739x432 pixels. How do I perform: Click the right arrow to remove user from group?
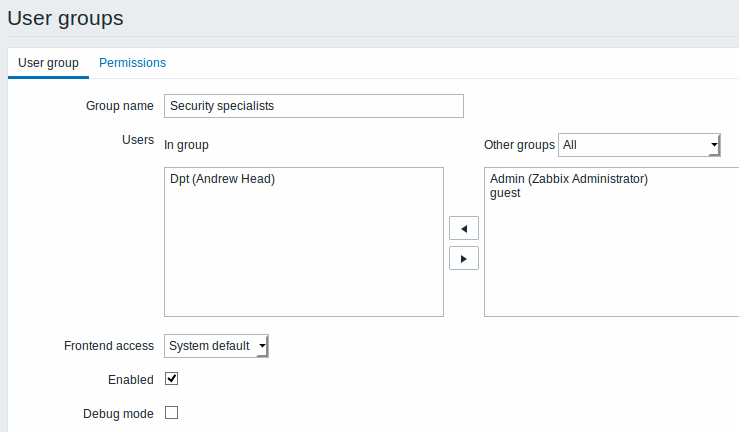tap(463, 258)
